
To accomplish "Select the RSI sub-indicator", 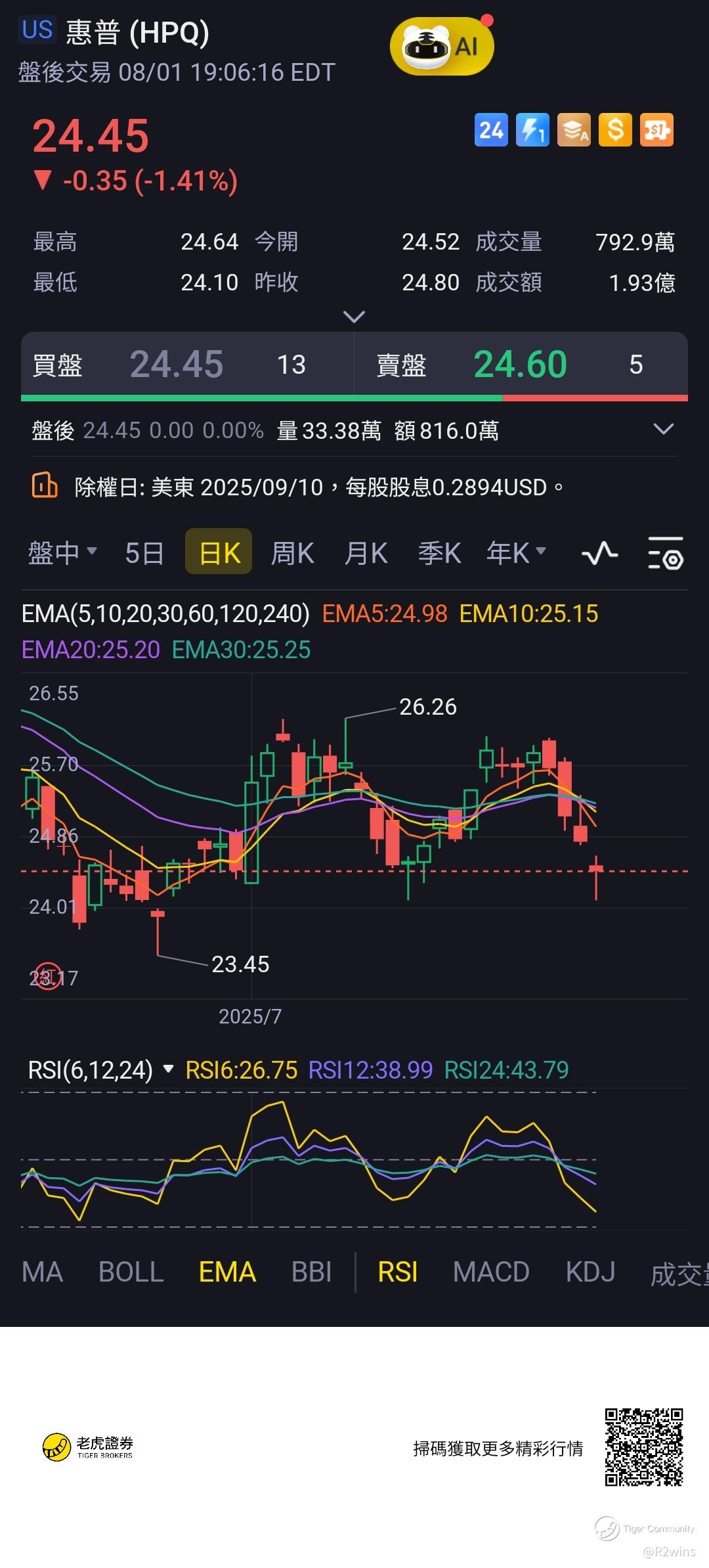I will click(398, 1272).
